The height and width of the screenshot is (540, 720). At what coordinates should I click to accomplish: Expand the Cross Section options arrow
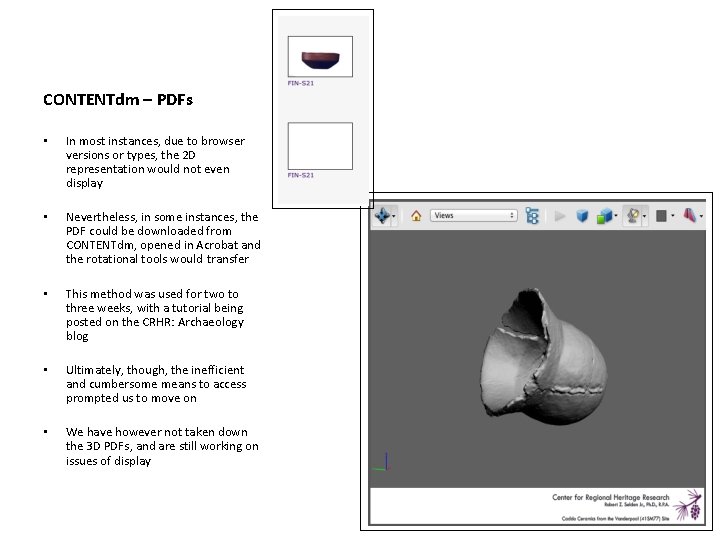(x=701, y=216)
